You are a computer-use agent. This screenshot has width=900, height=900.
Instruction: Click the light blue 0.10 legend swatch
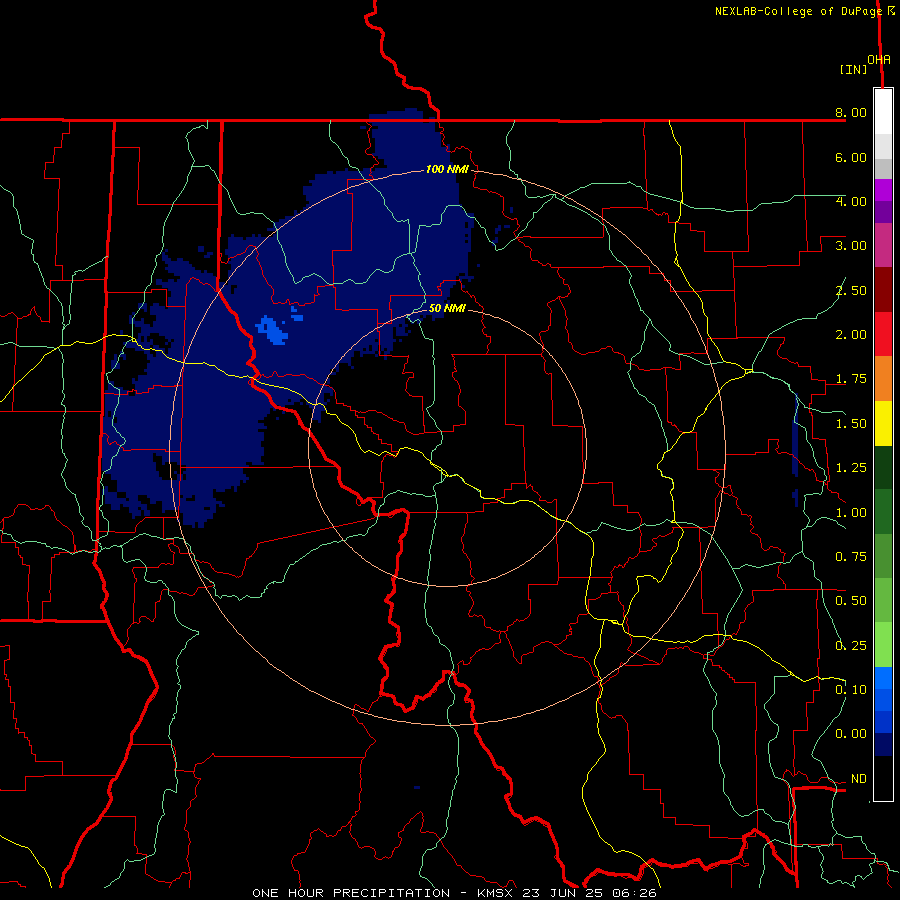click(x=883, y=678)
